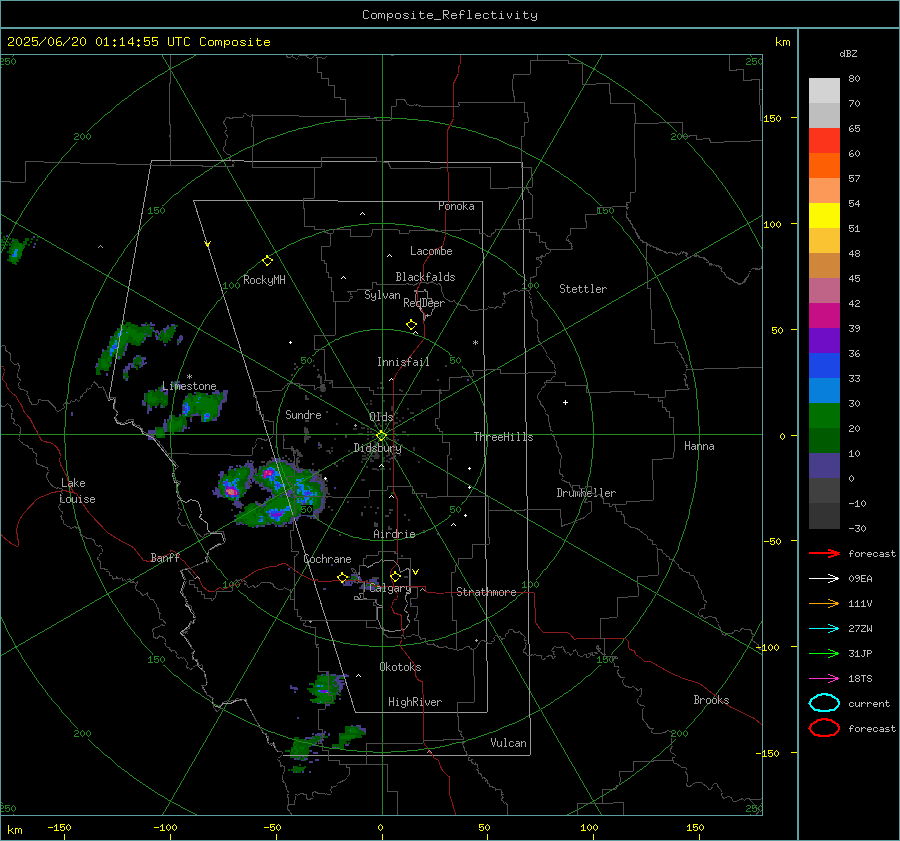This screenshot has height=841, width=900.
Task: Choose the magenta 18TS arrow legend entry
Action: 824,679
